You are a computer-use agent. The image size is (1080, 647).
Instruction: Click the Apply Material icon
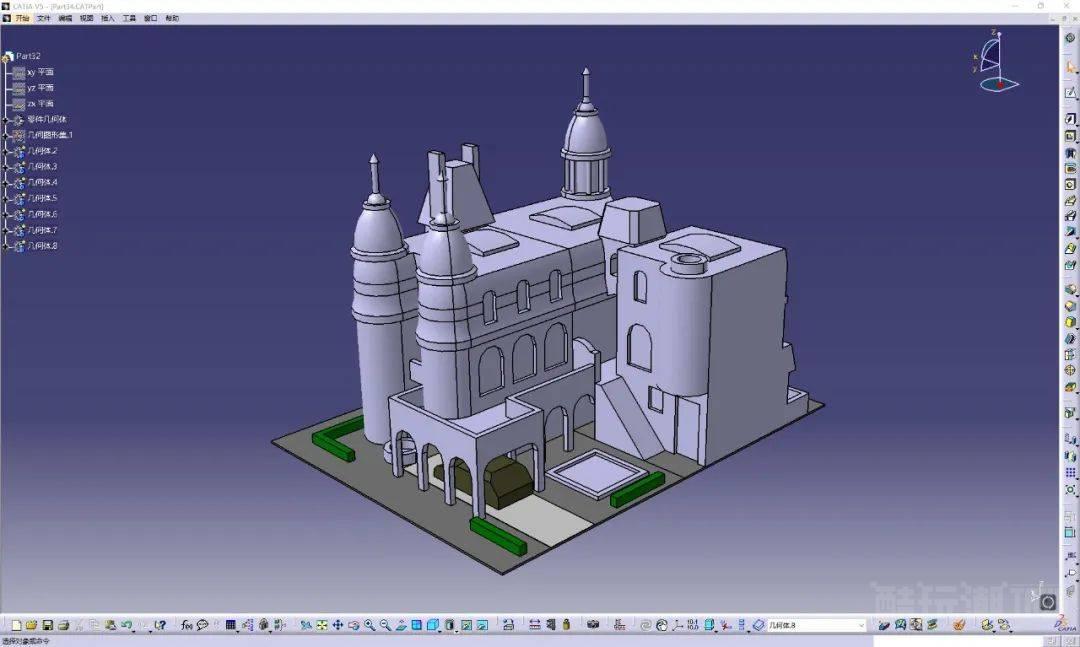click(x=959, y=625)
